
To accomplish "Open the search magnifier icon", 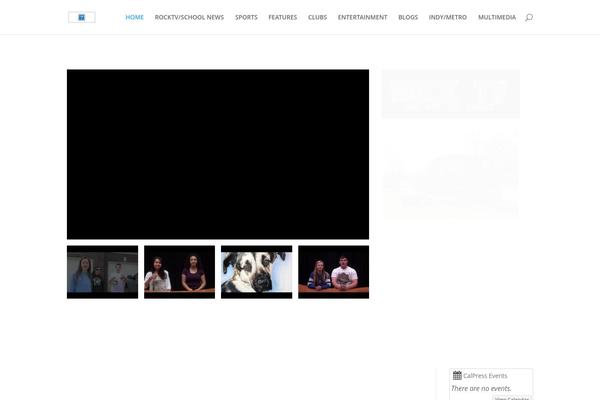I will (x=529, y=17).
